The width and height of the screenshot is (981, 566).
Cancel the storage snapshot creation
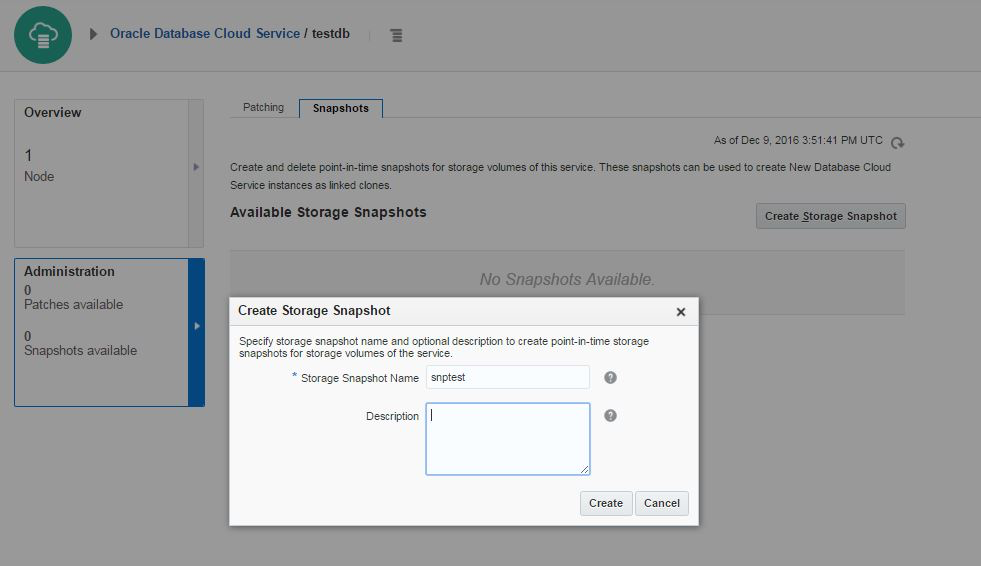coord(661,503)
